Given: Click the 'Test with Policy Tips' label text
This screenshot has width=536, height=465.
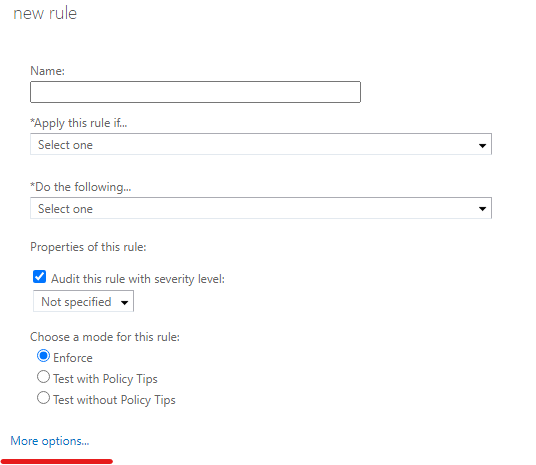Looking at the screenshot, I should tap(105, 379).
